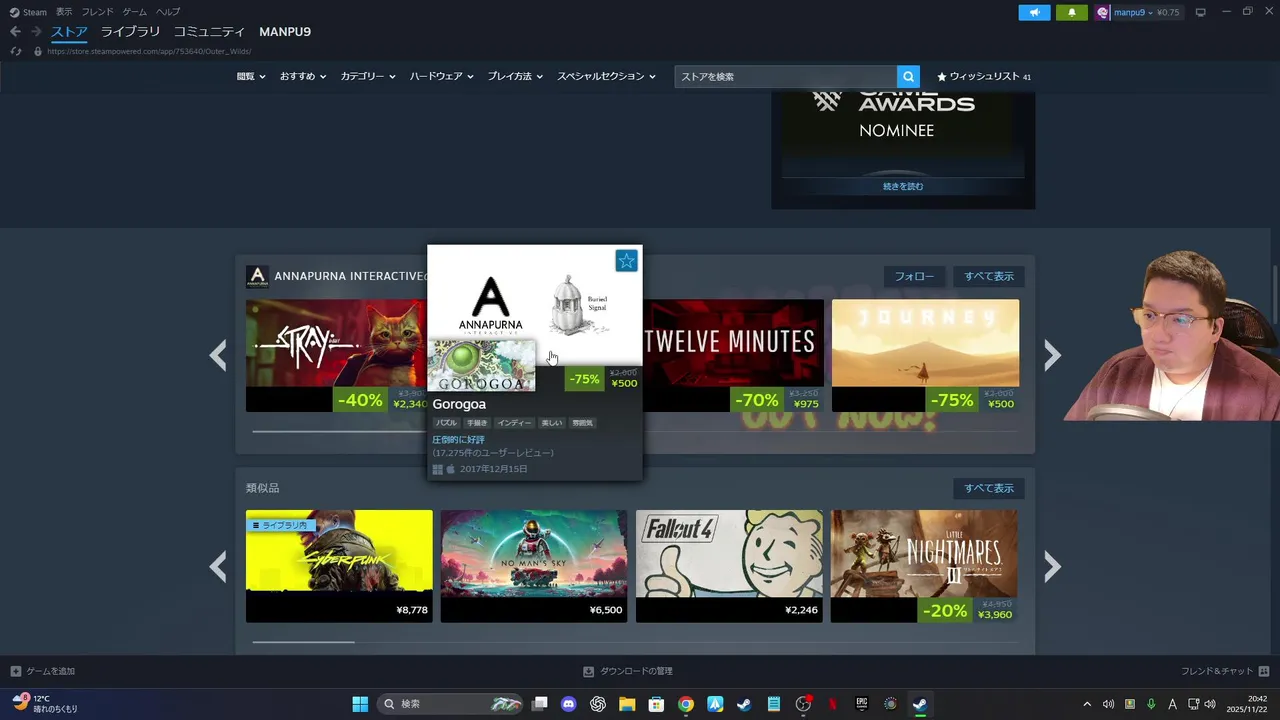Switch to the コミュニティ tab
The image size is (1280, 720).
[209, 32]
